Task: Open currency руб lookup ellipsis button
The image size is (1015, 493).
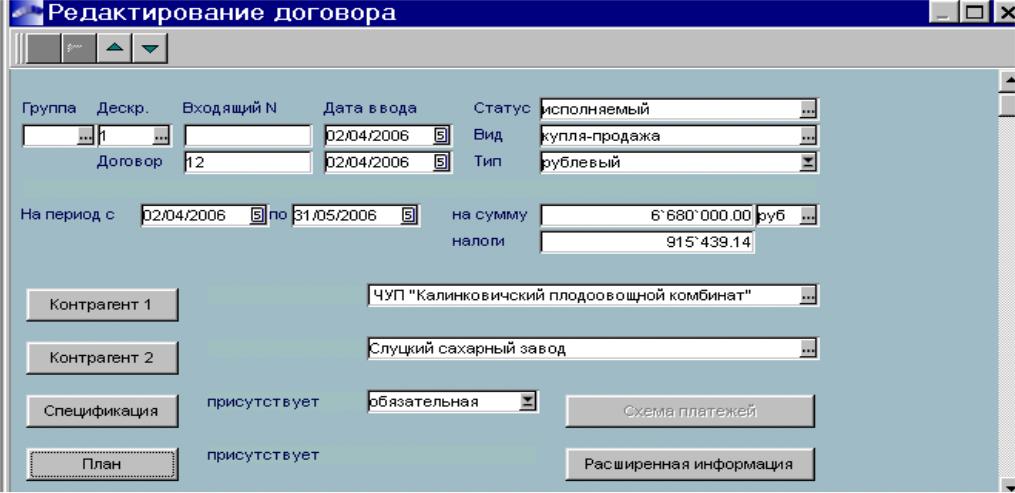Action: [808, 216]
